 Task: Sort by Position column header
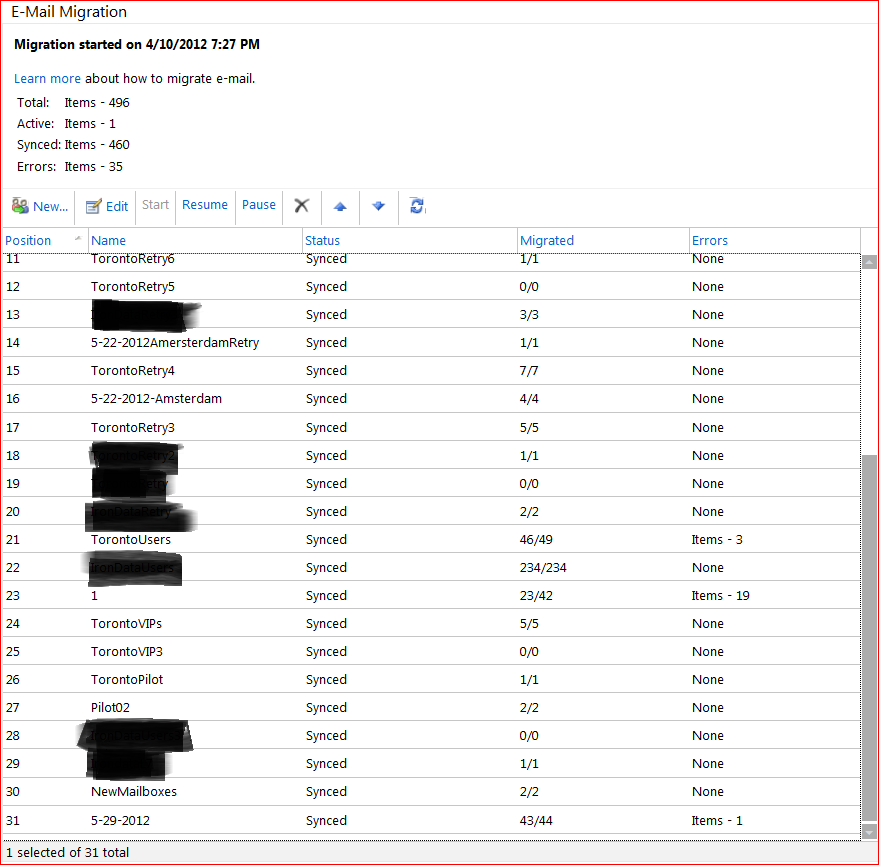28,240
